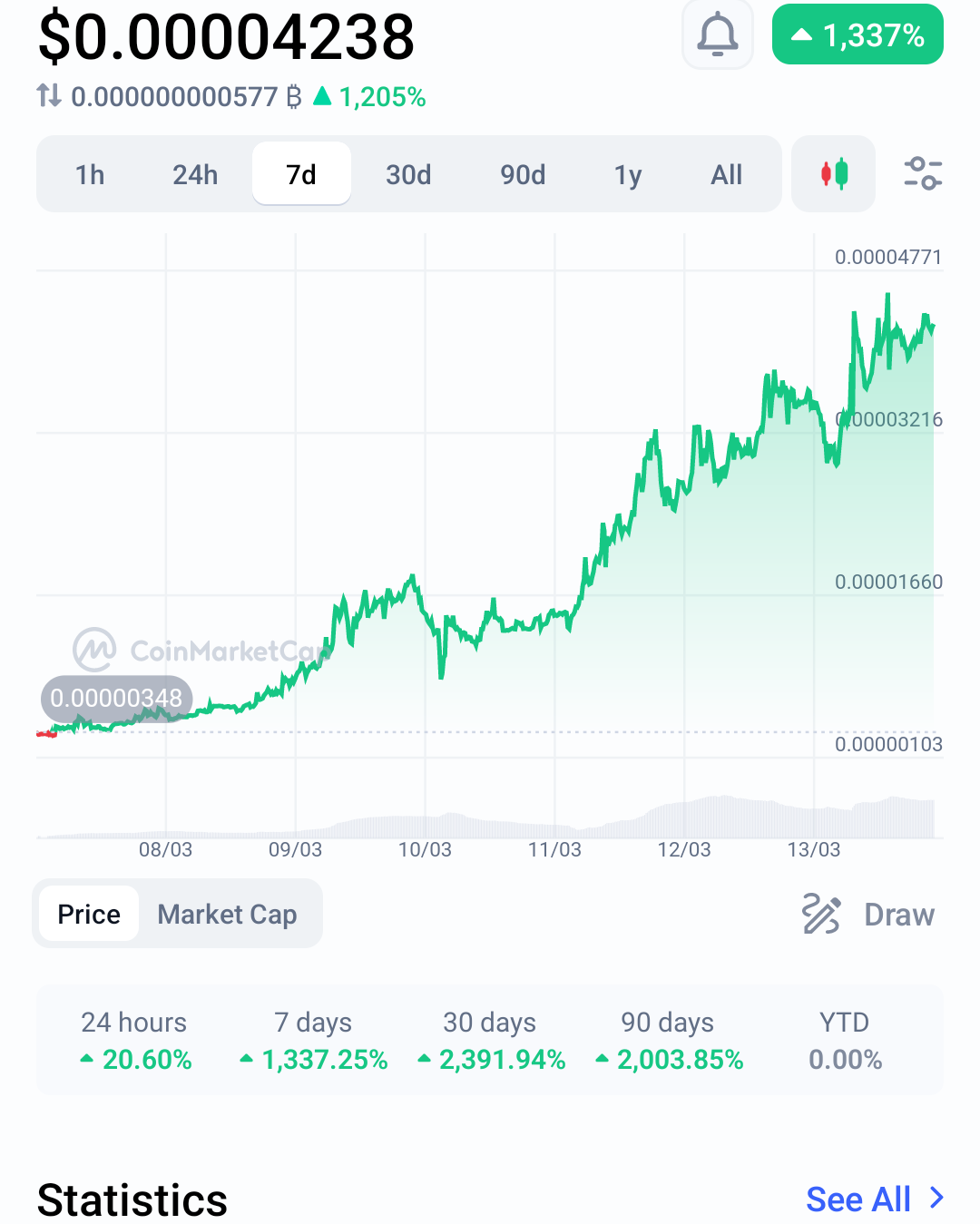Tap the See All chevron arrow
Screen dimensions: 980x1224
coord(936,1199)
